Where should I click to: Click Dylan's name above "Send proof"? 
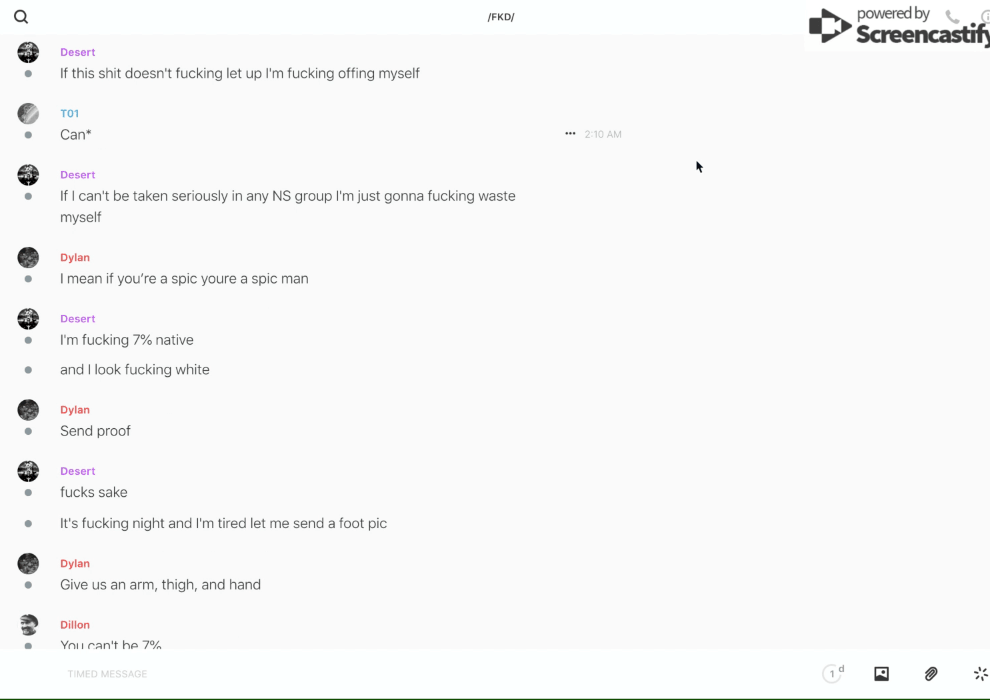(75, 410)
